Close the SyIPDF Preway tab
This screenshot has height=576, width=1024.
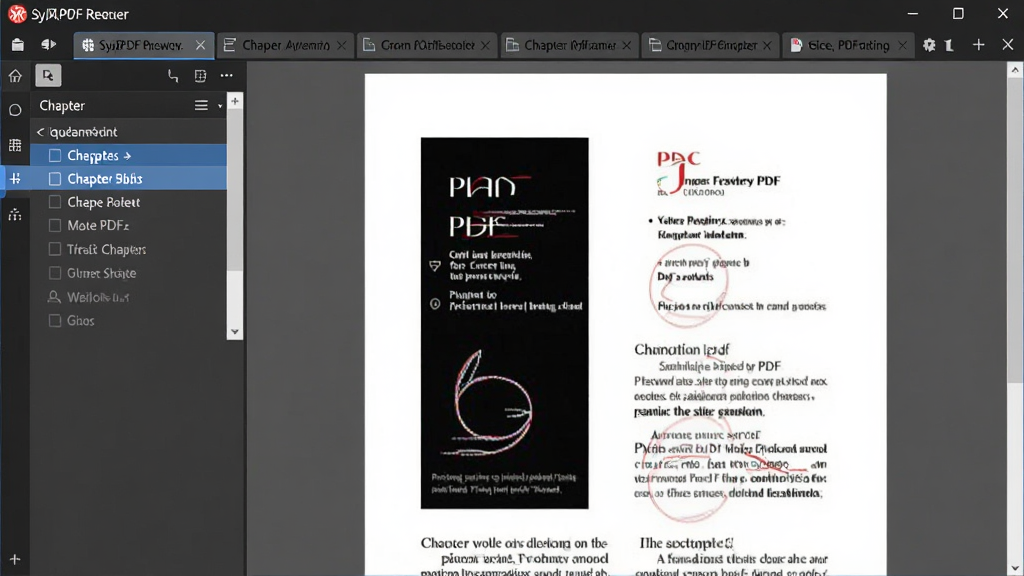(200, 45)
